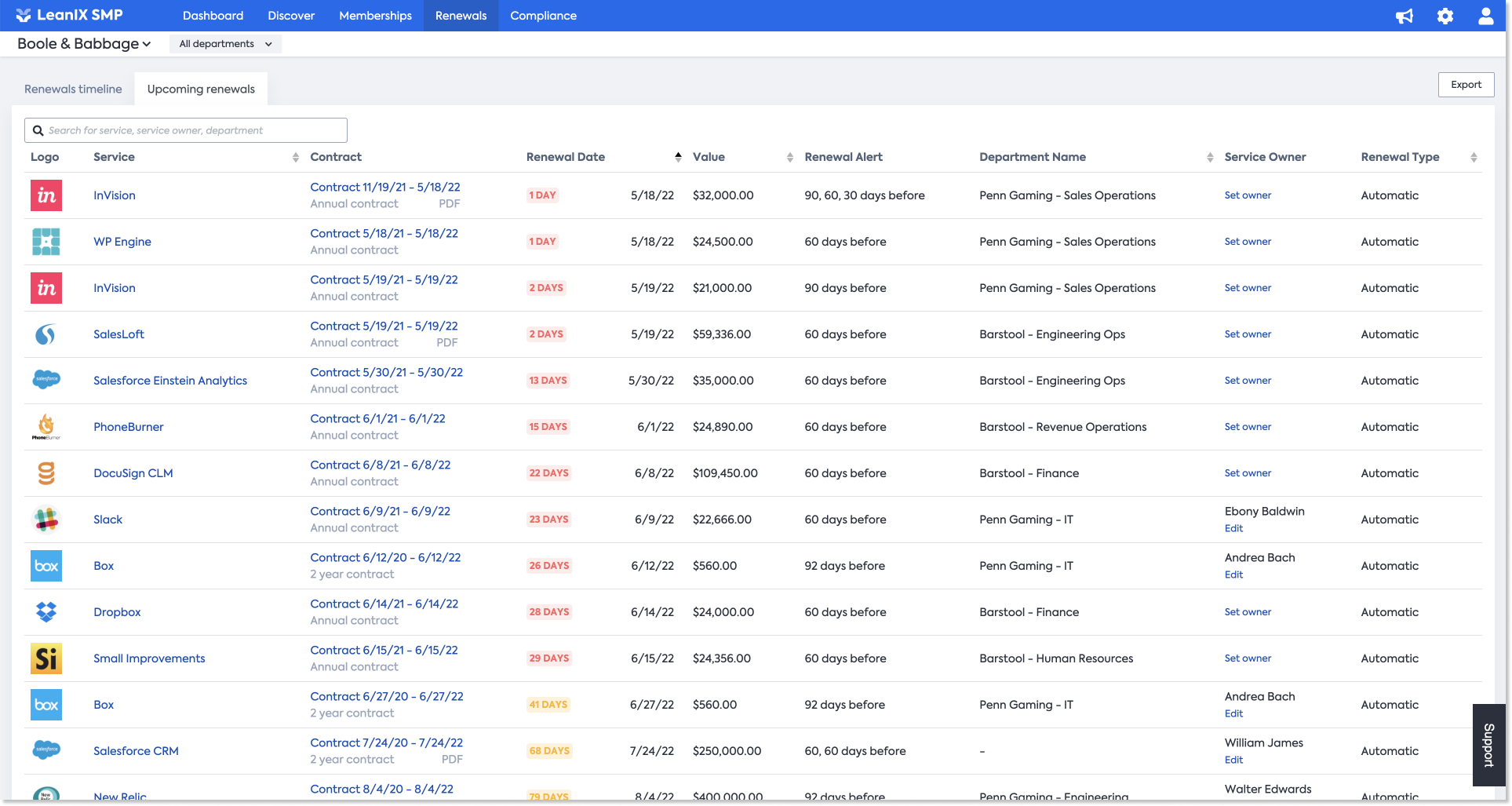Click the WP Engine logo
The height and width of the screenshot is (806, 1512).
(x=46, y=242)
